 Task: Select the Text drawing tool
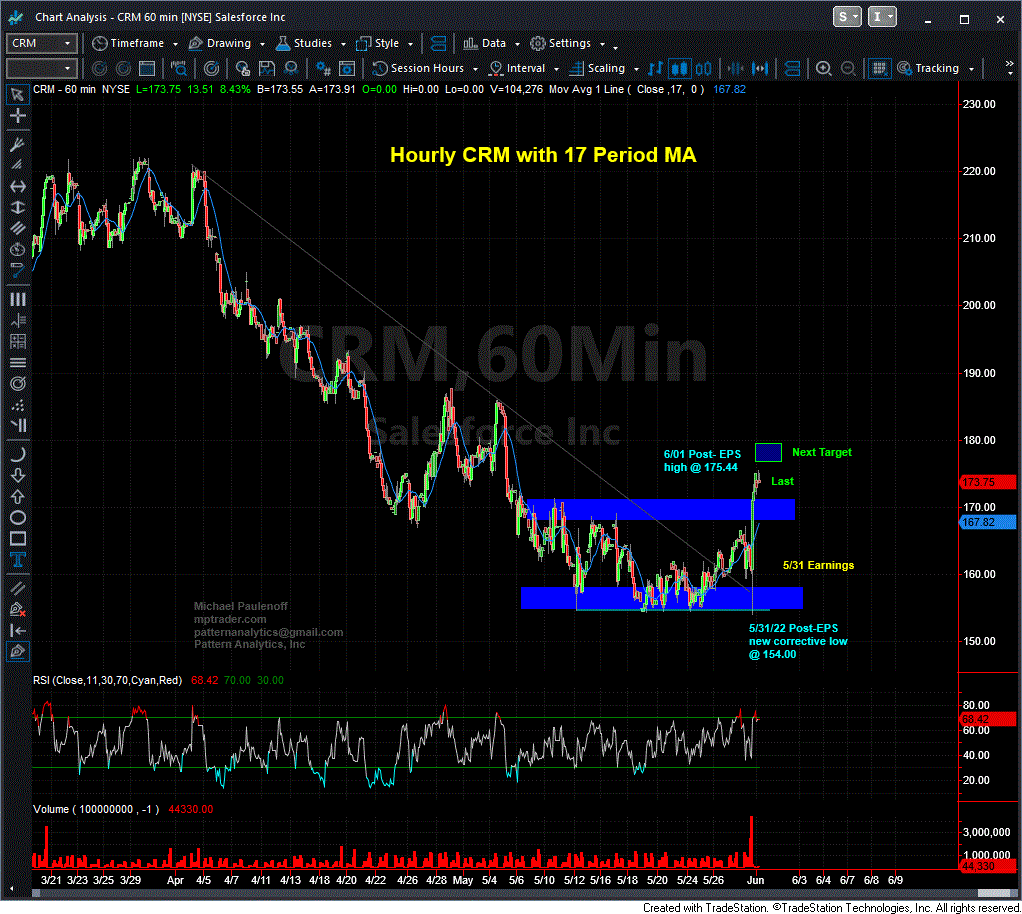coord(18,559)
